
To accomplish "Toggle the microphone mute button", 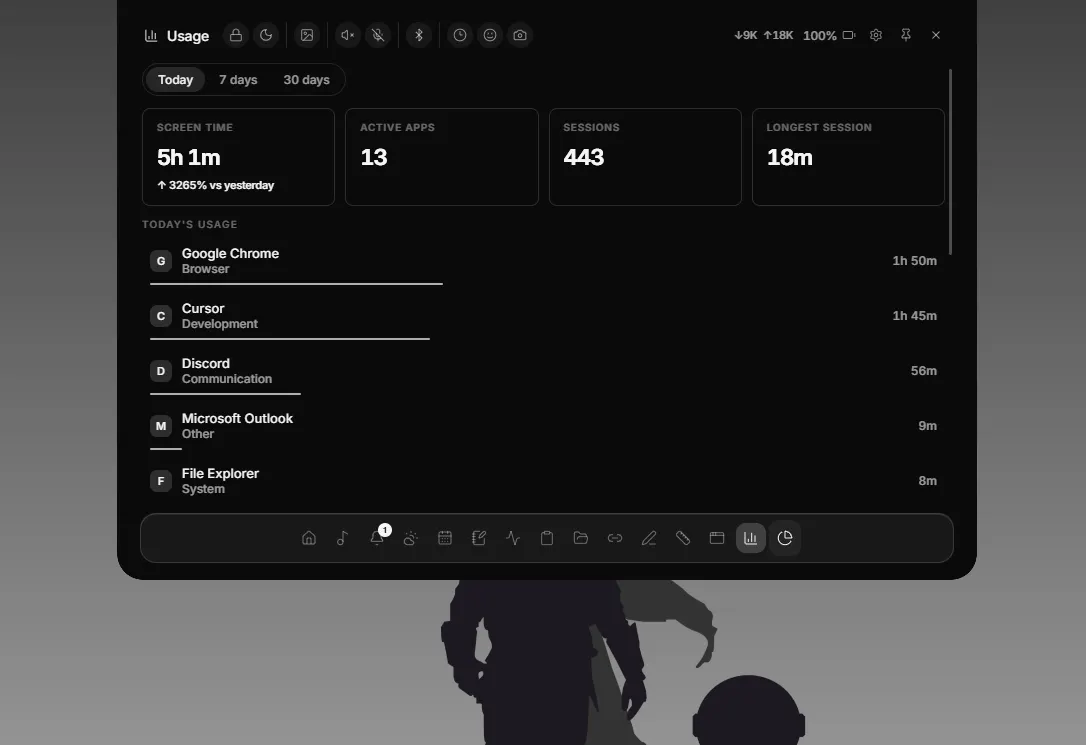I will 378,35.
